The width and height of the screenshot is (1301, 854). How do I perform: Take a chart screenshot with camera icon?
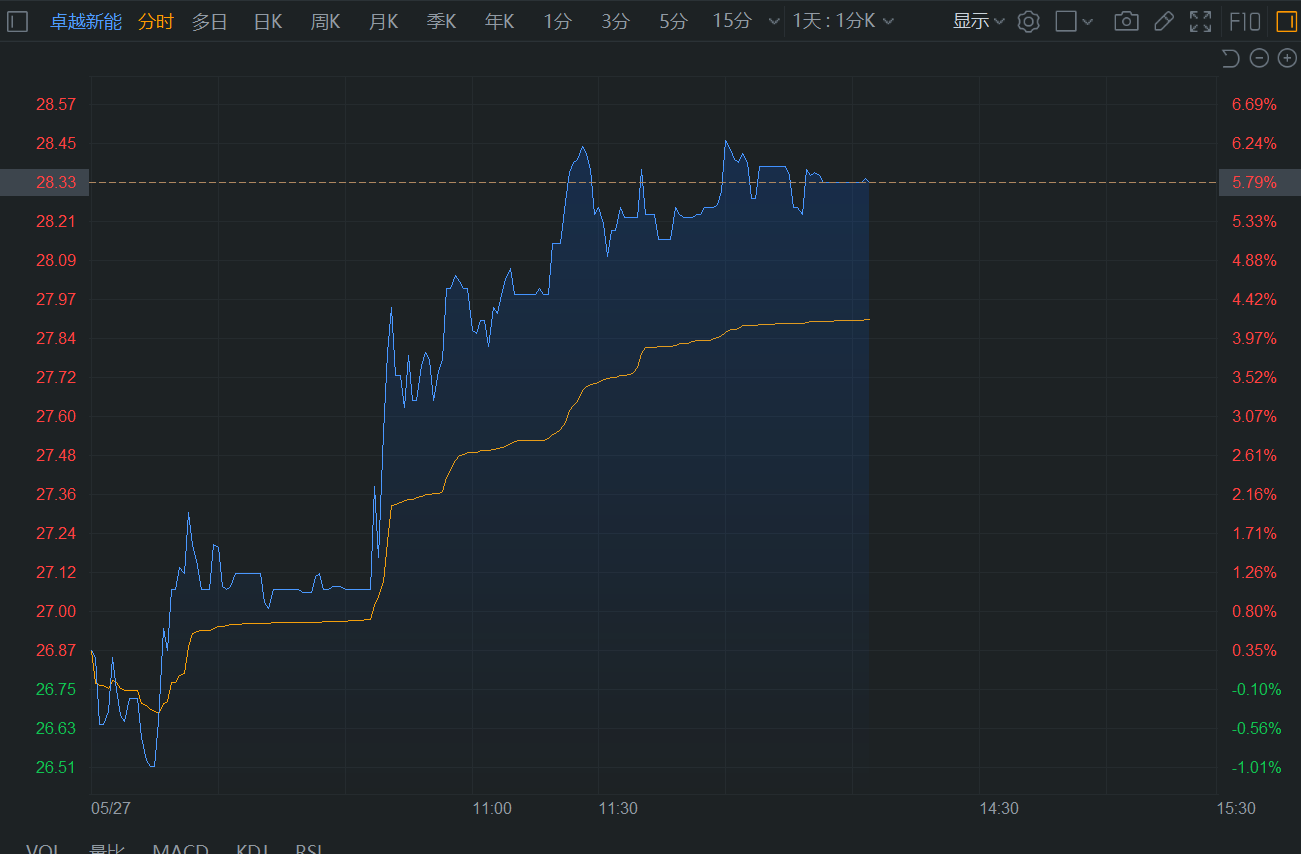point(1126,21)
